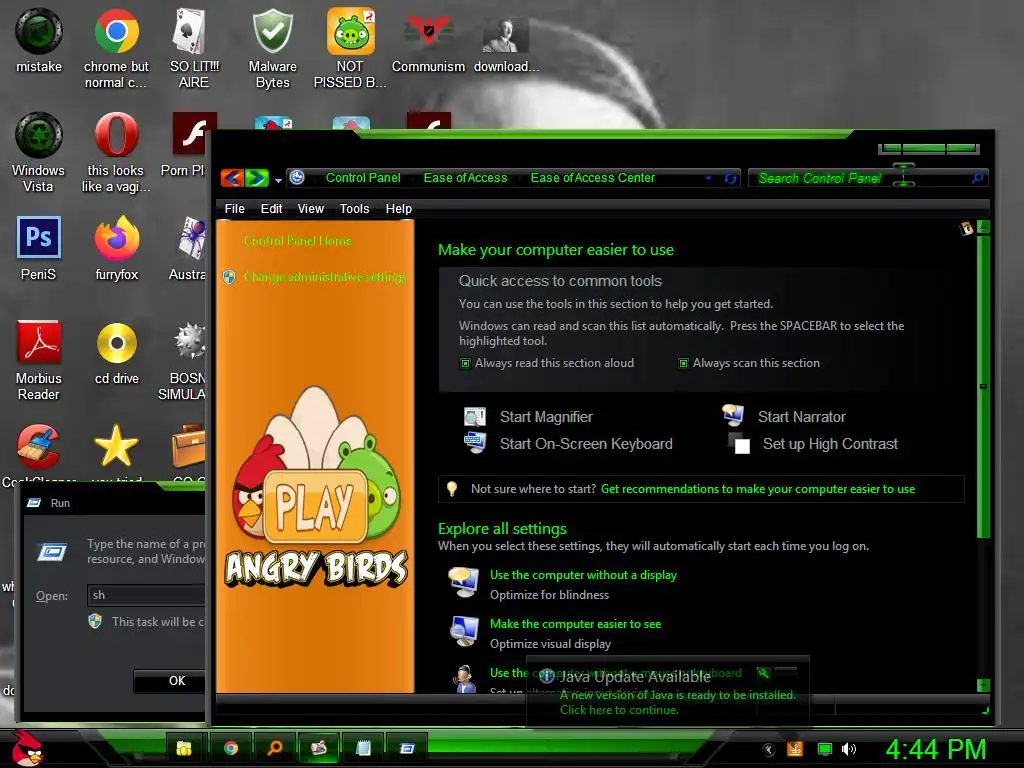The height and width of the screenshot is (768, 1024).
Task: Expand the address bar history dropdown
Action: (x=709, y=178)
